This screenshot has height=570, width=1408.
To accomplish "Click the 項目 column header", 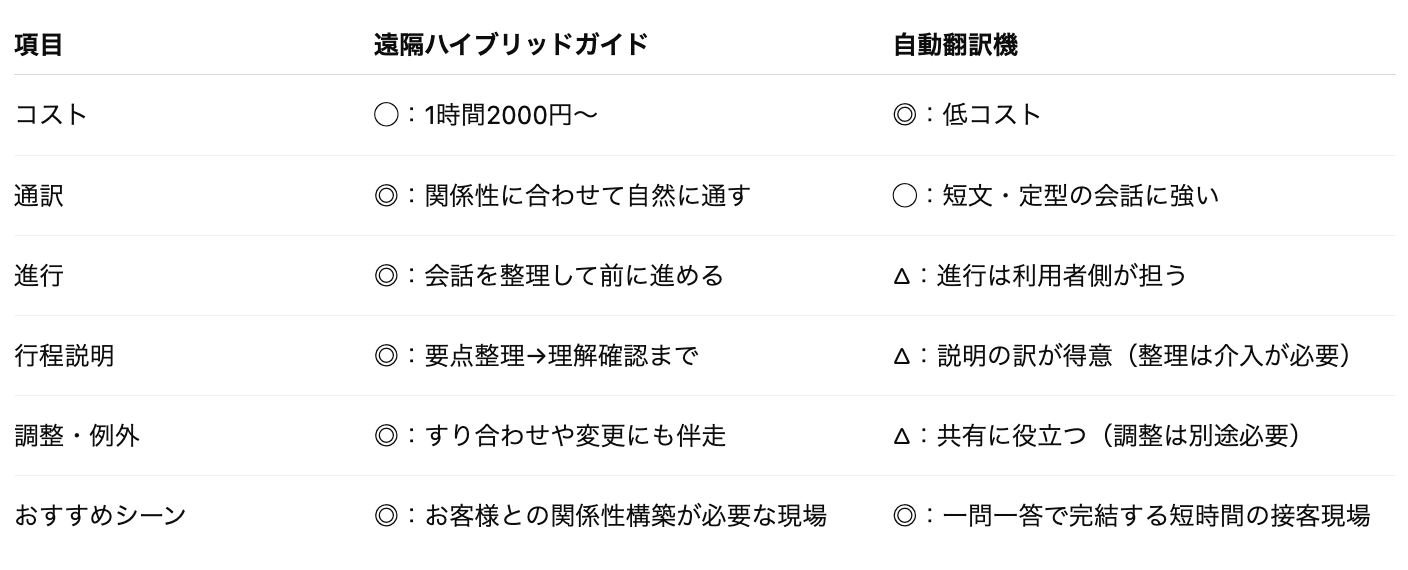I will (39, 46).
